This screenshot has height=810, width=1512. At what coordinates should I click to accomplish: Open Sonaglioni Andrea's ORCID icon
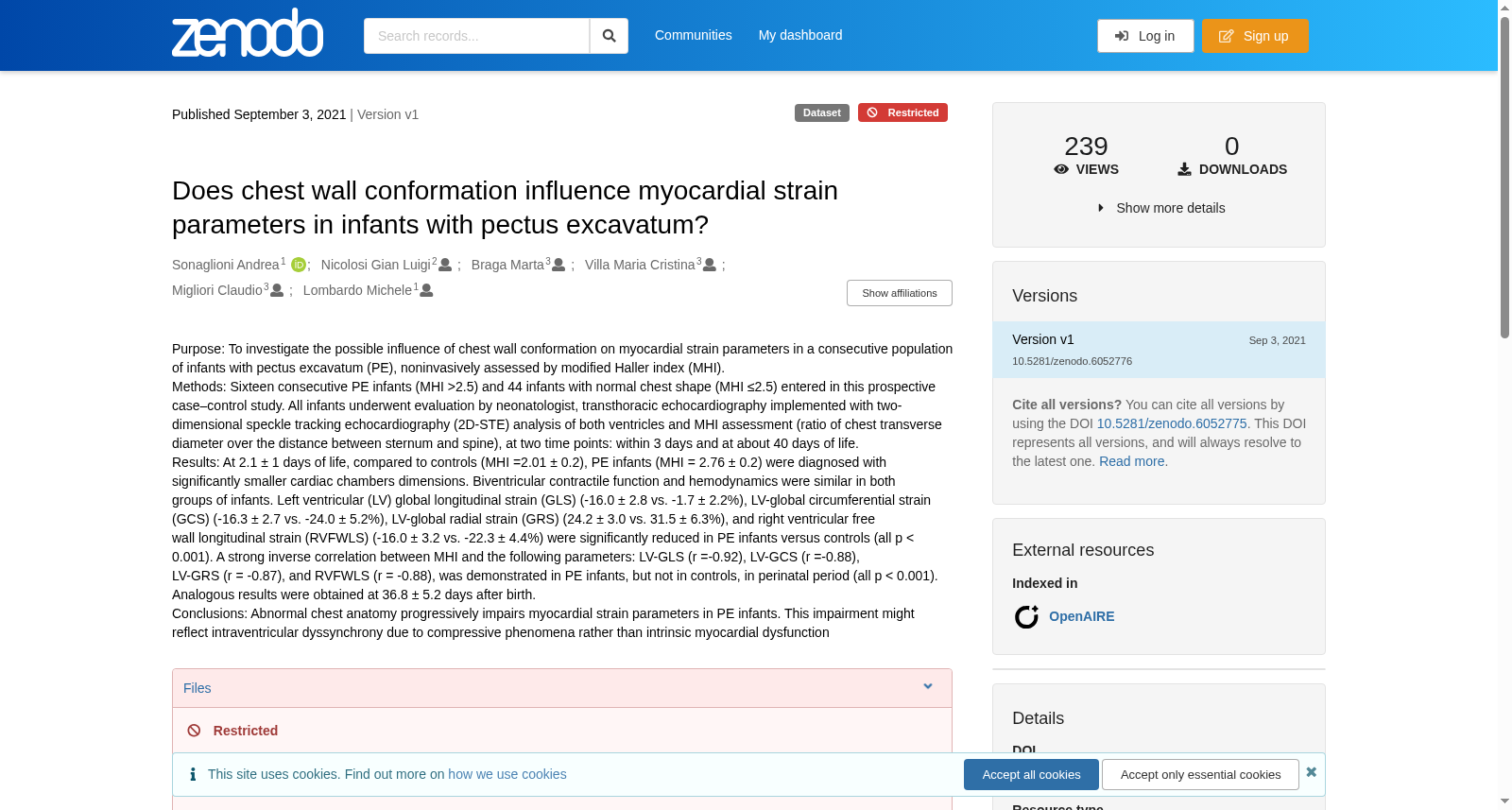pos(299,266)
